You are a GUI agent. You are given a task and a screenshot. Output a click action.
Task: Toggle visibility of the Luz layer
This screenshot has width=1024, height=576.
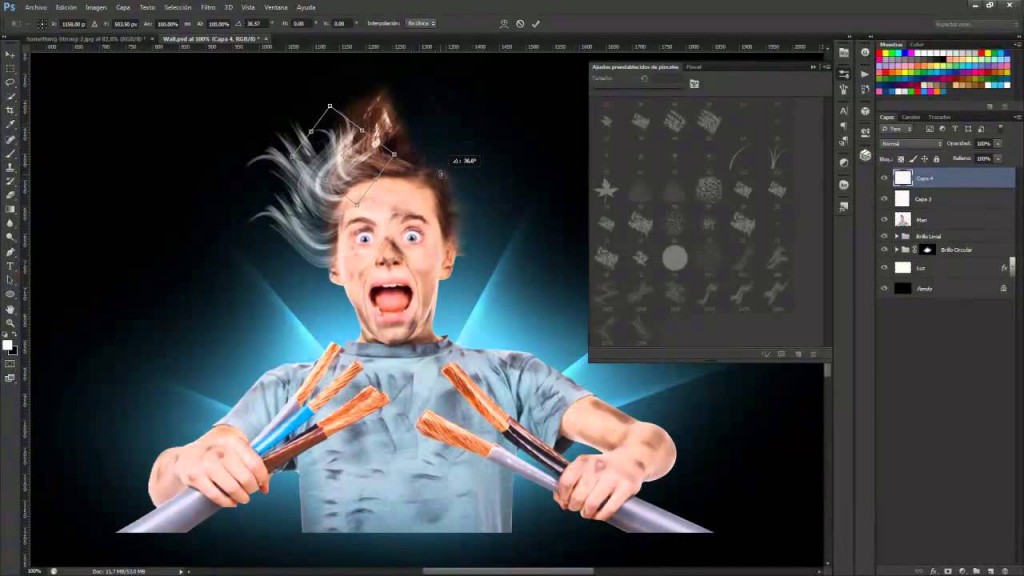884,267
